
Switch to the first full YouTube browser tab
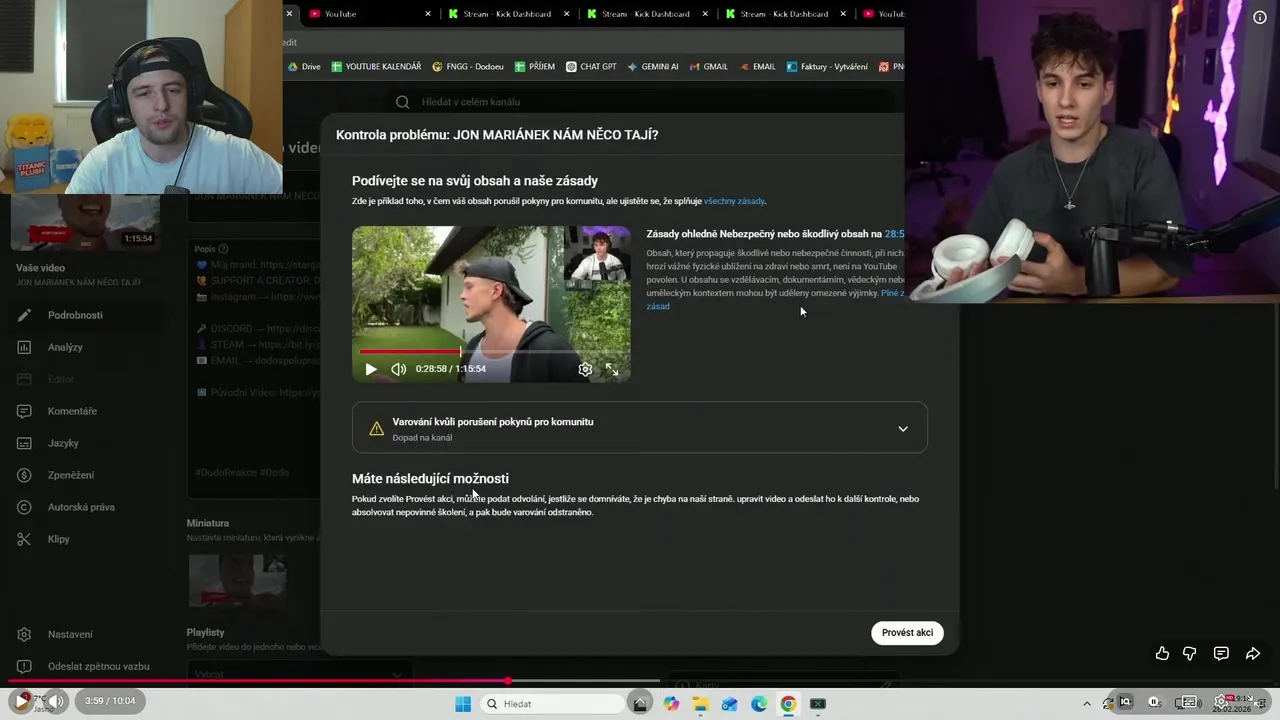click(370, 14)
